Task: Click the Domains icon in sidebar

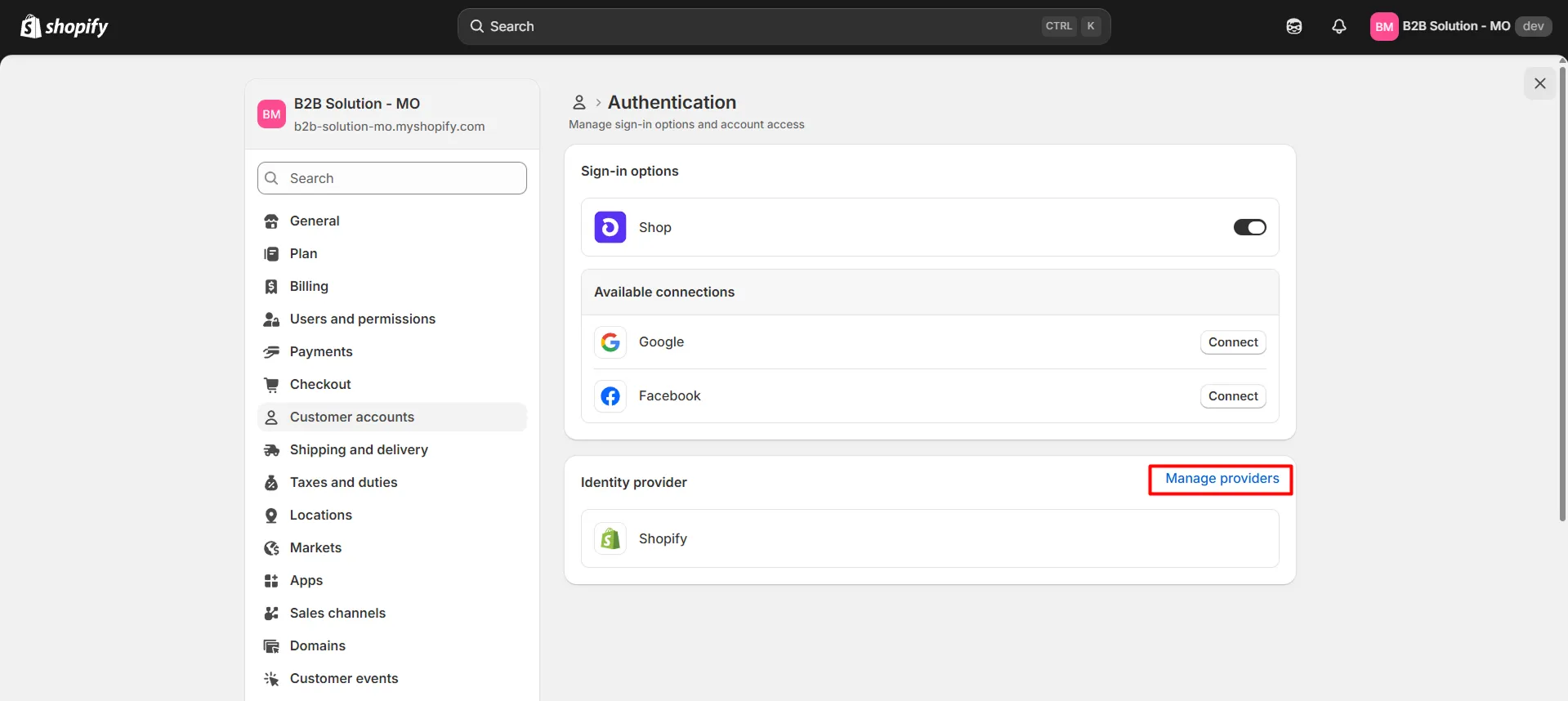Action: click(x=271, y=646)
